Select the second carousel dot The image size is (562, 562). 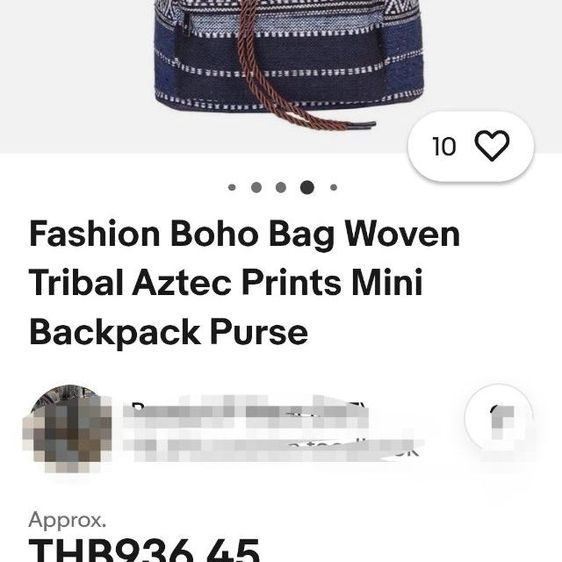(256, 187)
